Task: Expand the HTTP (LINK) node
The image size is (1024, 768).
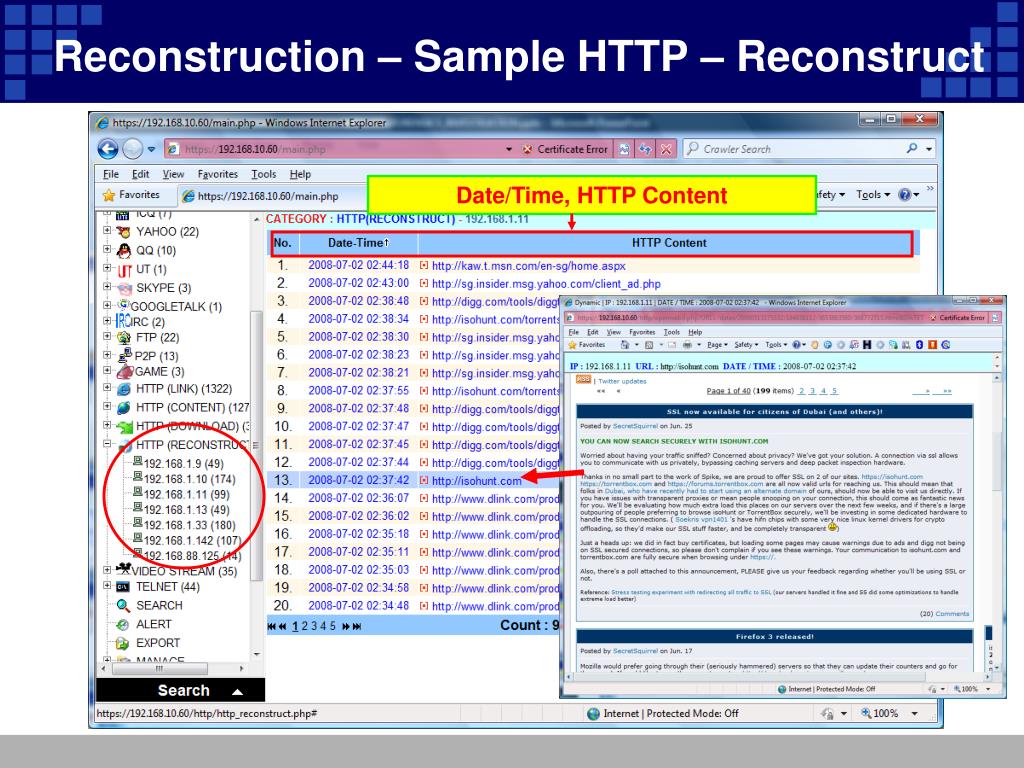Action: (107, 387)
